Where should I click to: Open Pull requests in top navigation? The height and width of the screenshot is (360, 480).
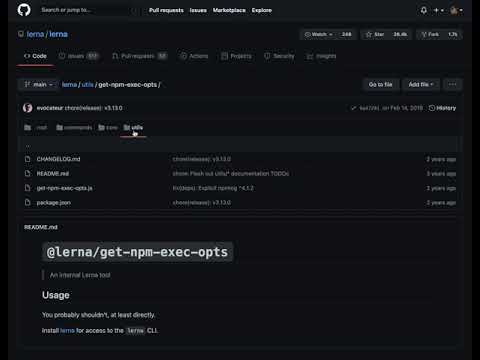coord(166,10)
